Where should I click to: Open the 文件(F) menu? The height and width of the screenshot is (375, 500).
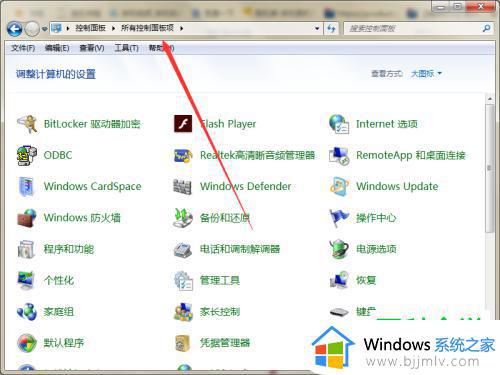(x=23, y=48)
